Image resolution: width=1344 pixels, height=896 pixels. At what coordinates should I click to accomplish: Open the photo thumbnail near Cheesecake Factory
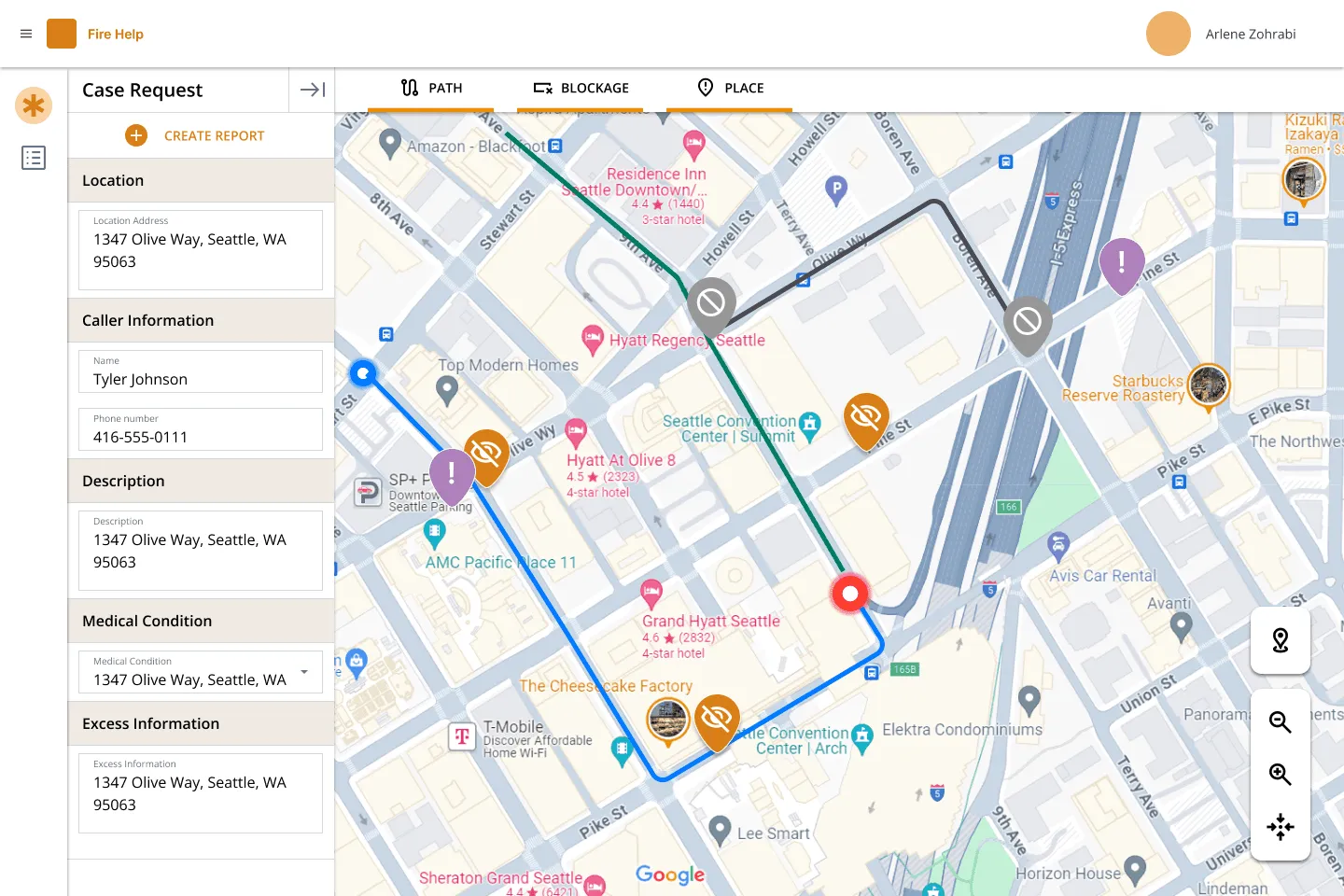tap(668, 721)
